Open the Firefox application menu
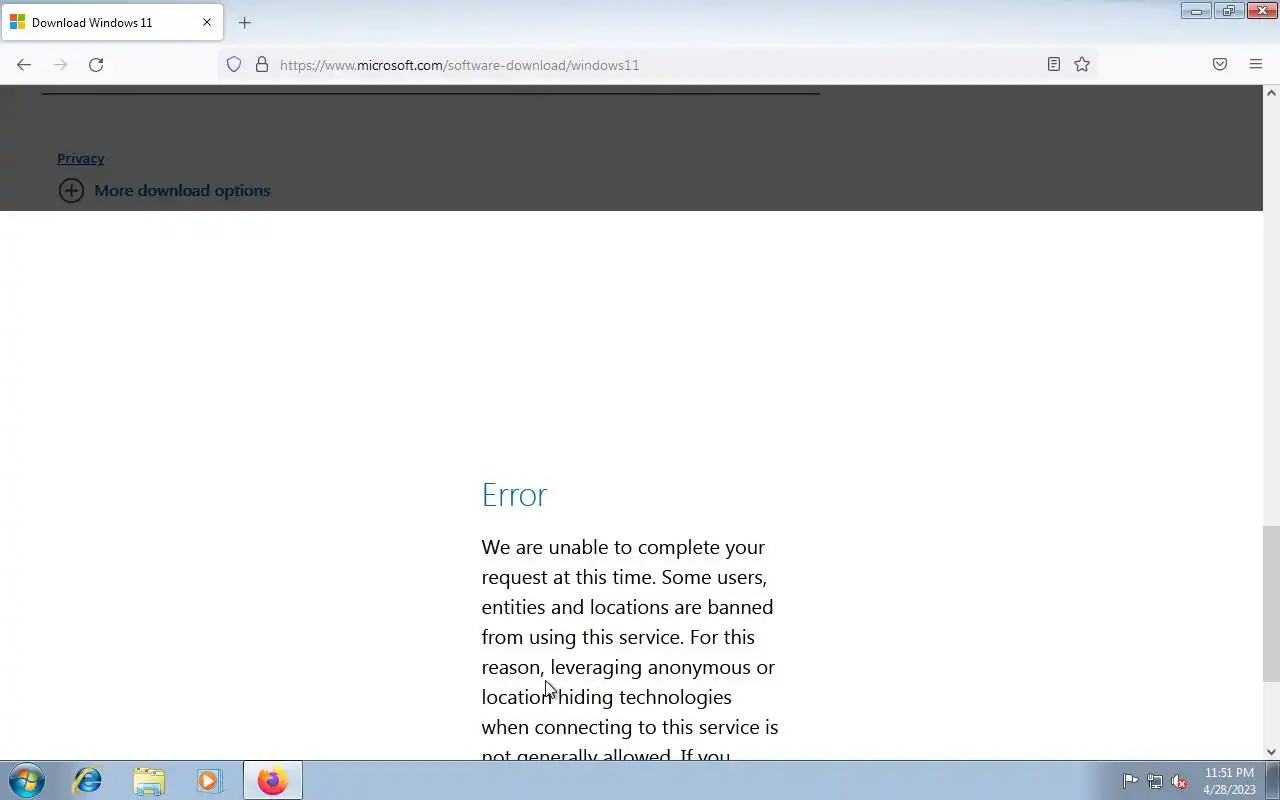 click(1256, 64)
